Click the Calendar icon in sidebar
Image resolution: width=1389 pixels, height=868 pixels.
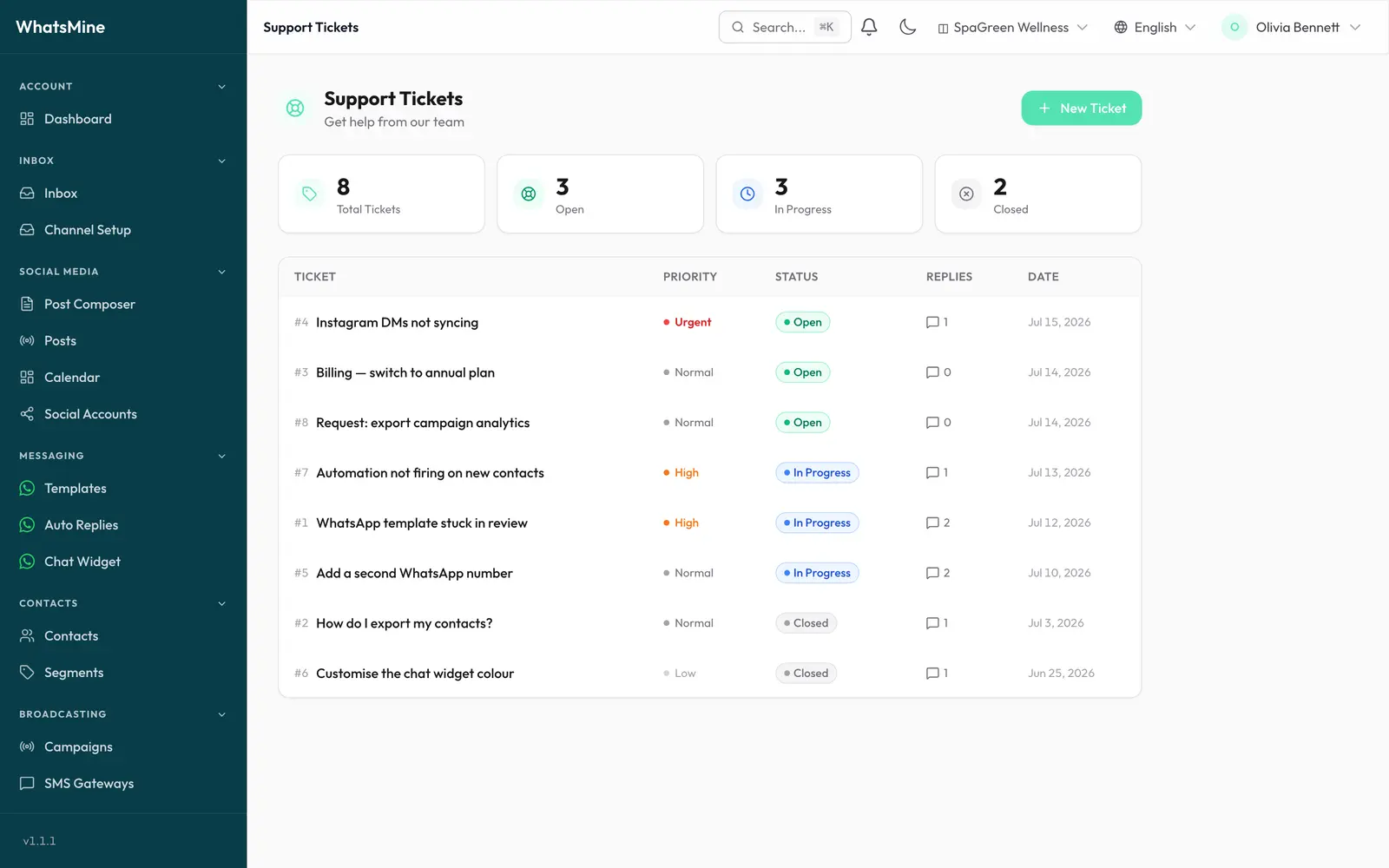pos(27,378)
